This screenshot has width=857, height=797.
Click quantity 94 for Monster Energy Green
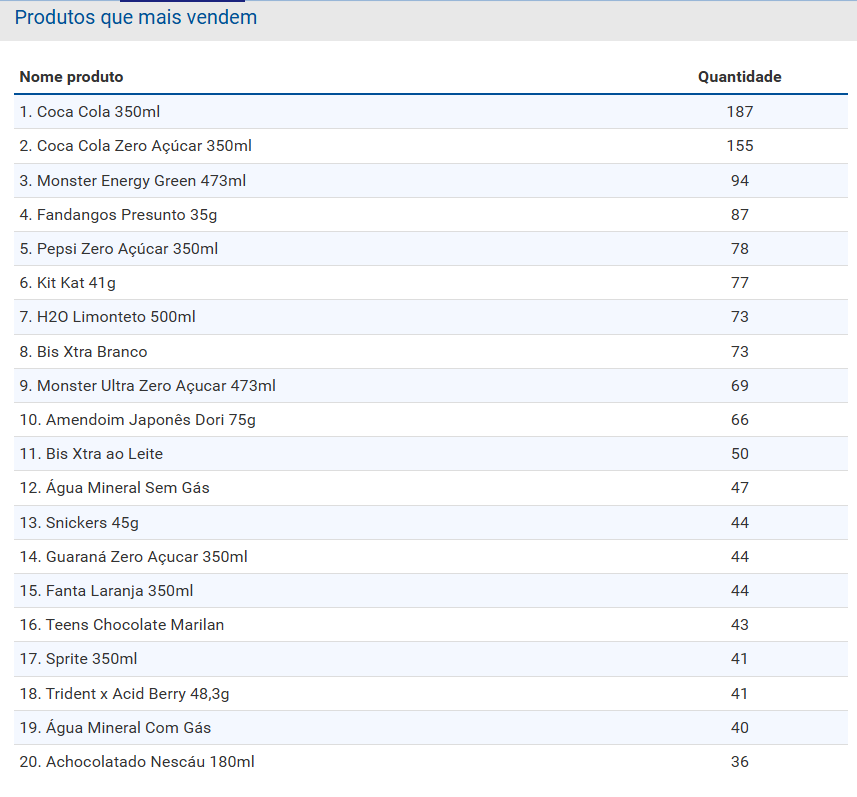(740, 181)
